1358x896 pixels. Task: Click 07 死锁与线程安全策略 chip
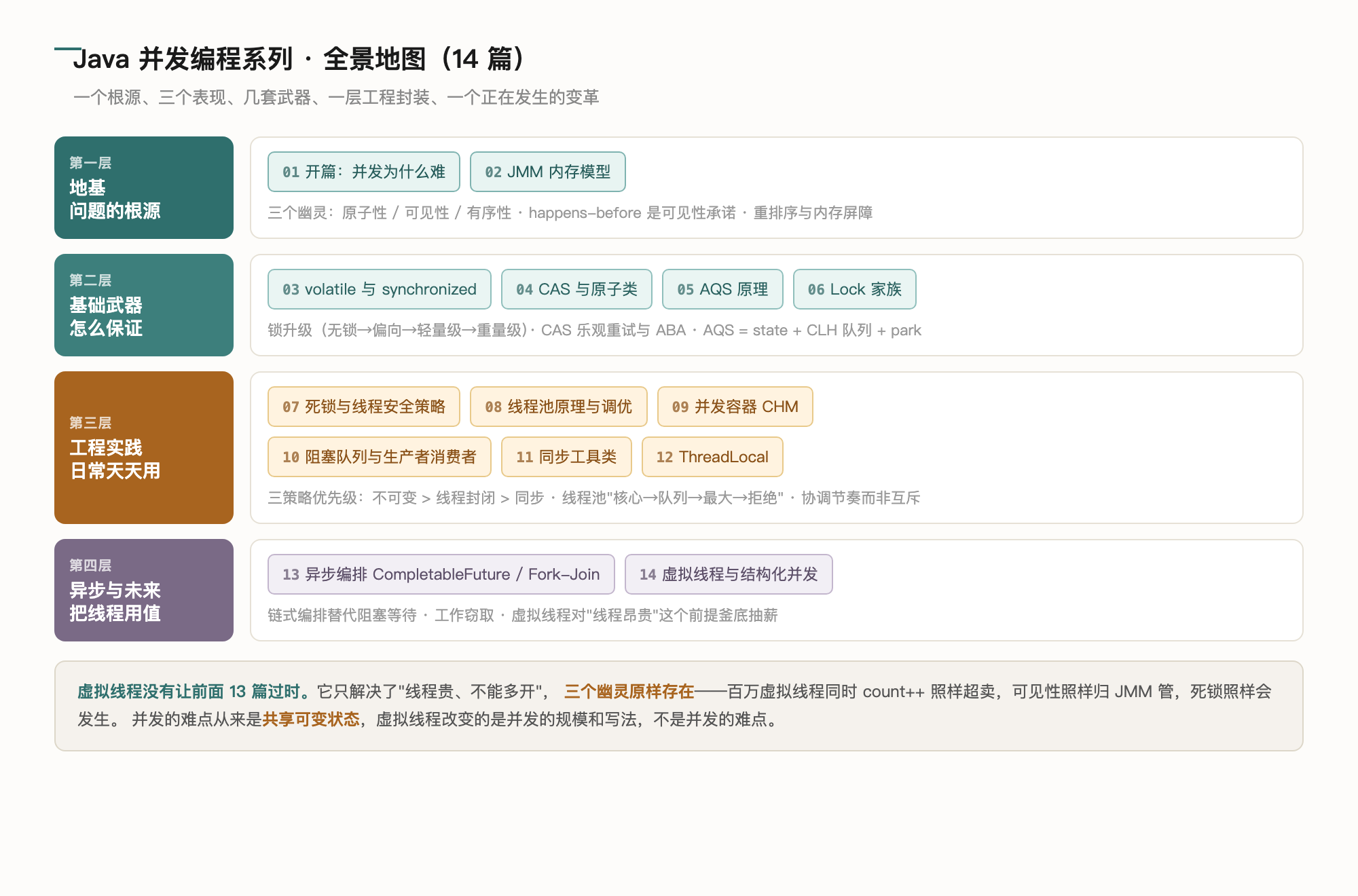coord(364,407)
